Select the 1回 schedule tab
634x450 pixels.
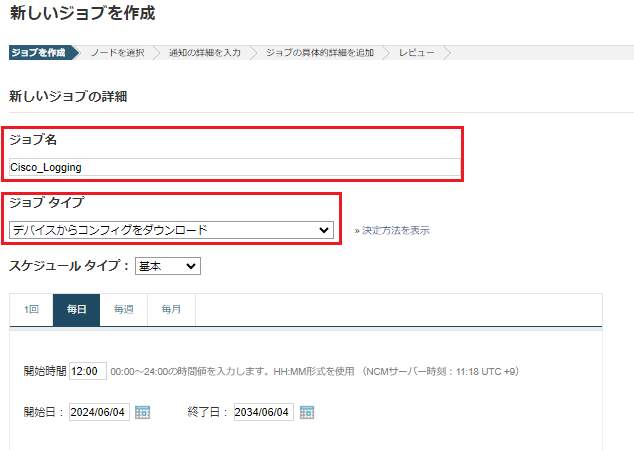[x=31, y=310]
